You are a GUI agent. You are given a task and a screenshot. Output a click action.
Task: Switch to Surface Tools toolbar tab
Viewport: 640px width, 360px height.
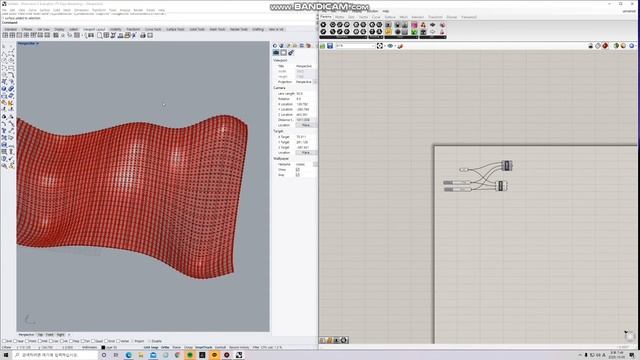click(175, 29)
